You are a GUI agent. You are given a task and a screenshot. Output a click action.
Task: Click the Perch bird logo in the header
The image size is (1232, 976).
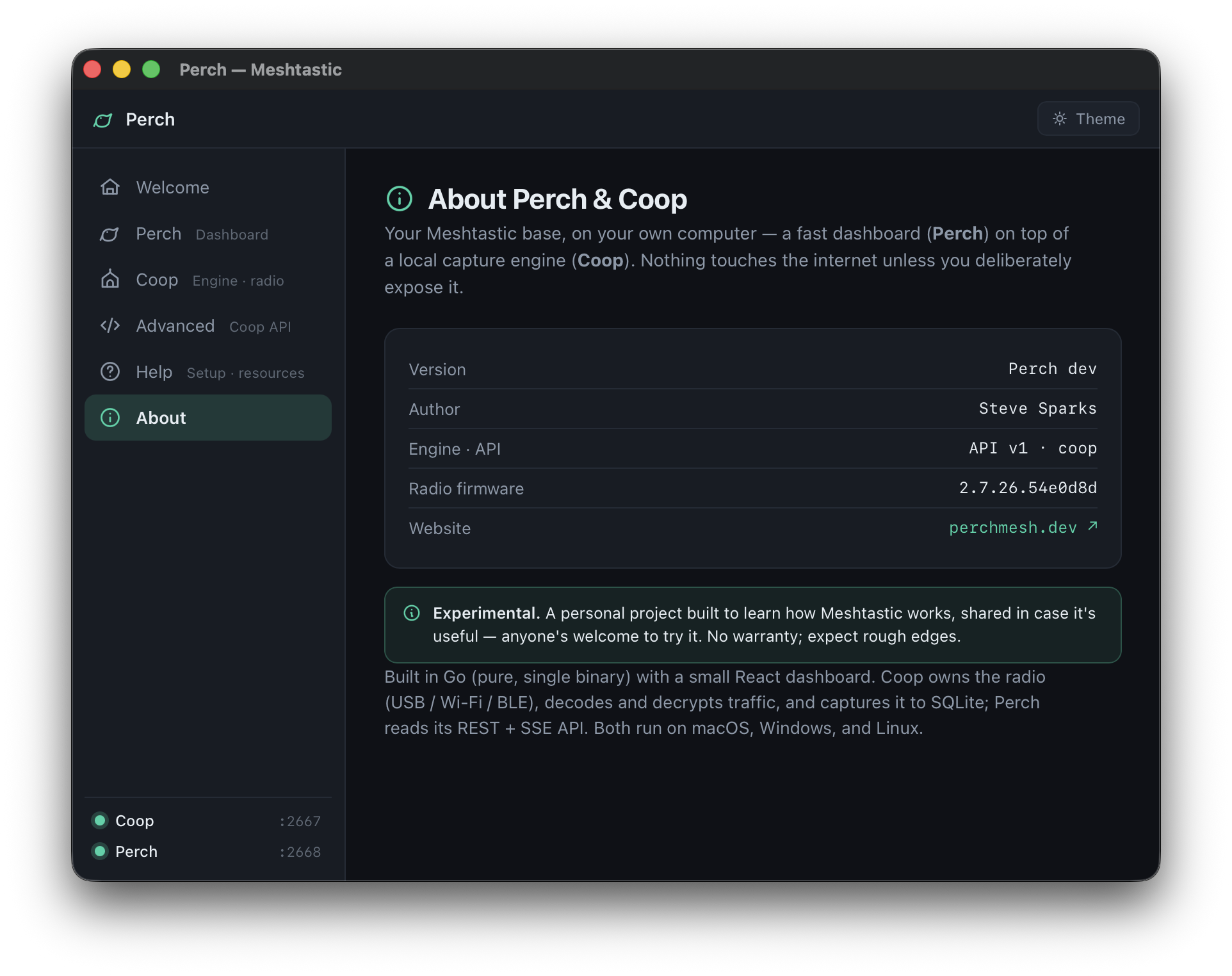coord(103,120)
